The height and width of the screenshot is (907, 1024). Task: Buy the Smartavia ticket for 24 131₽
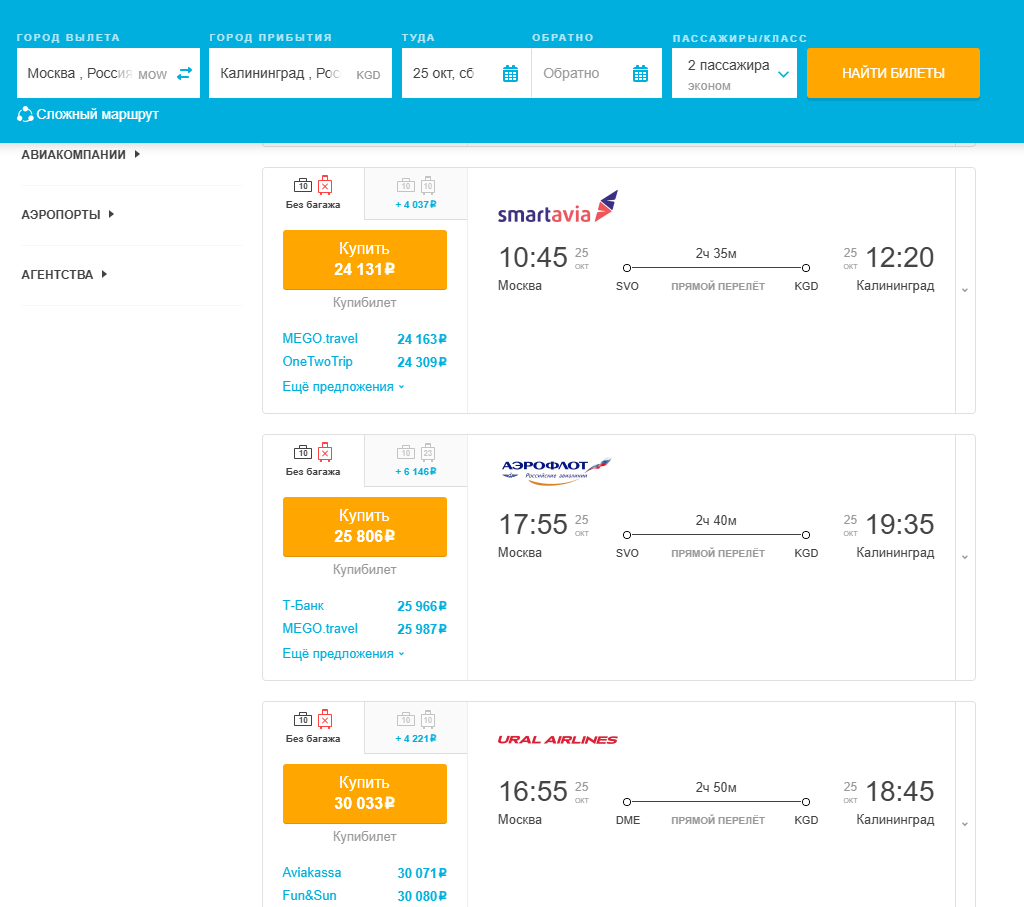pos(365,259)
